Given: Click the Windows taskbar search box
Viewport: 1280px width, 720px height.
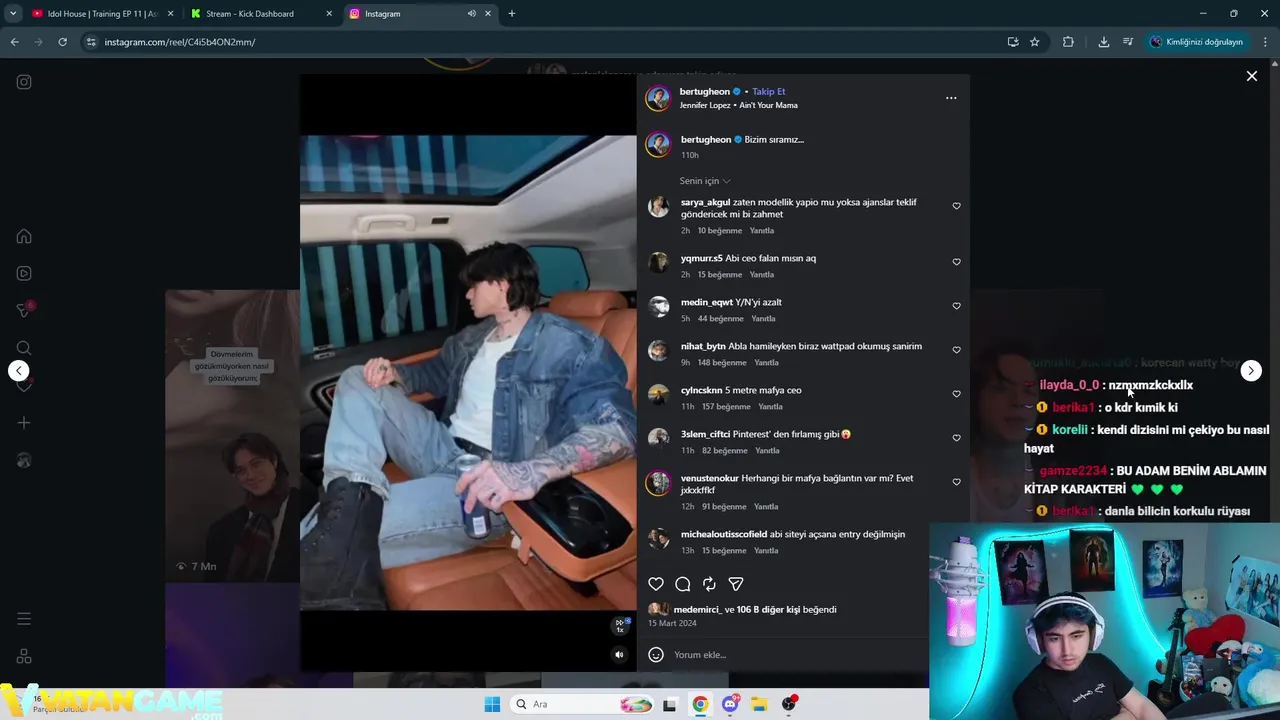Looking at the screenshot, I should coord(582,704).
